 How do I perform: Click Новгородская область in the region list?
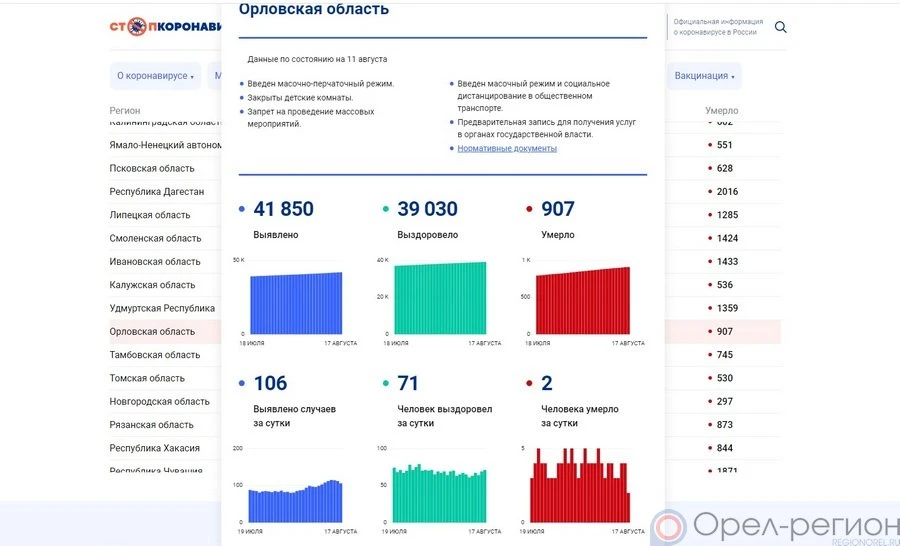[159, 402]
